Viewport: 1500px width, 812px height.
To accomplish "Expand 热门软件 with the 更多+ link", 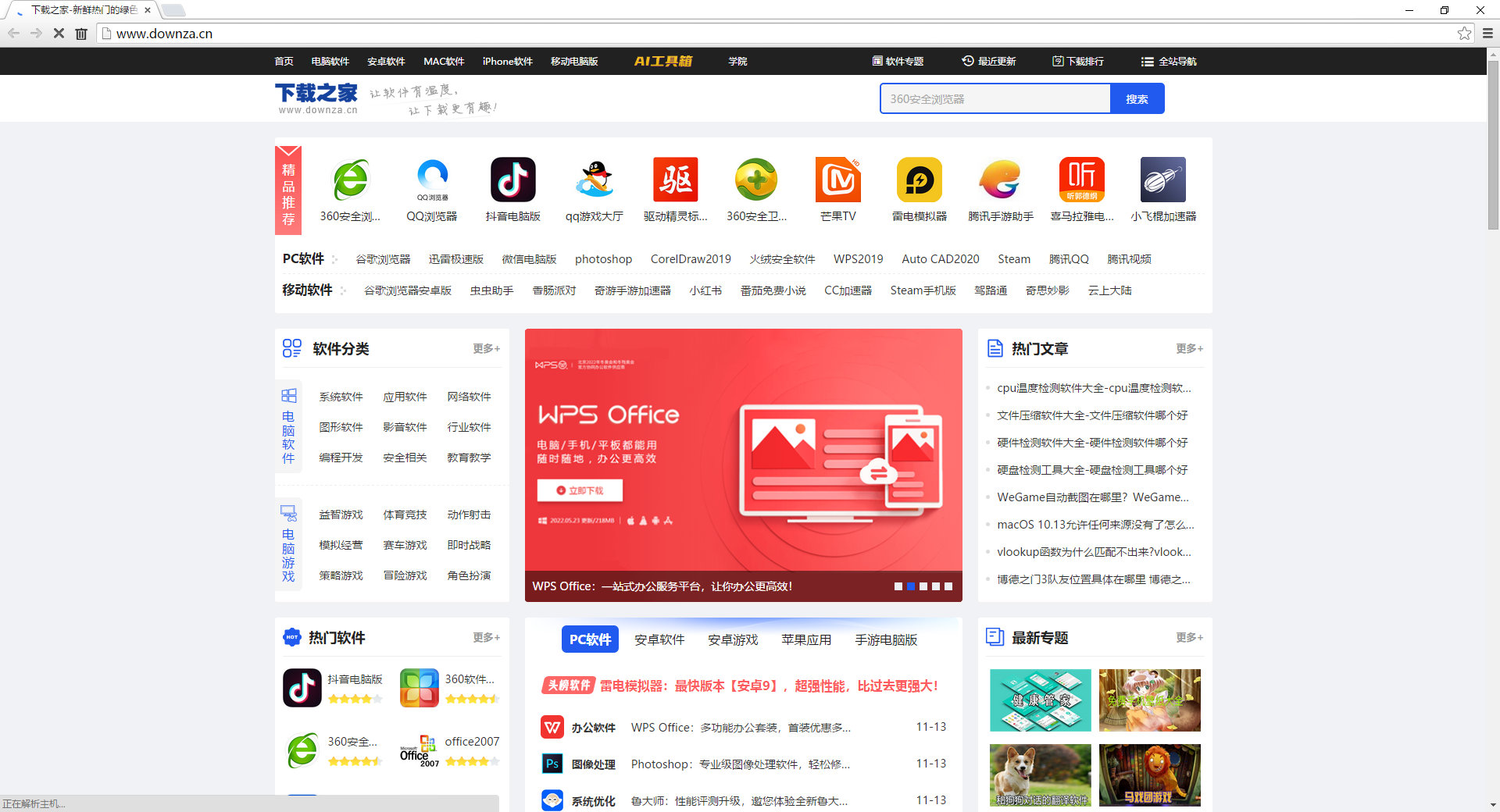I will tap(486, 638).
